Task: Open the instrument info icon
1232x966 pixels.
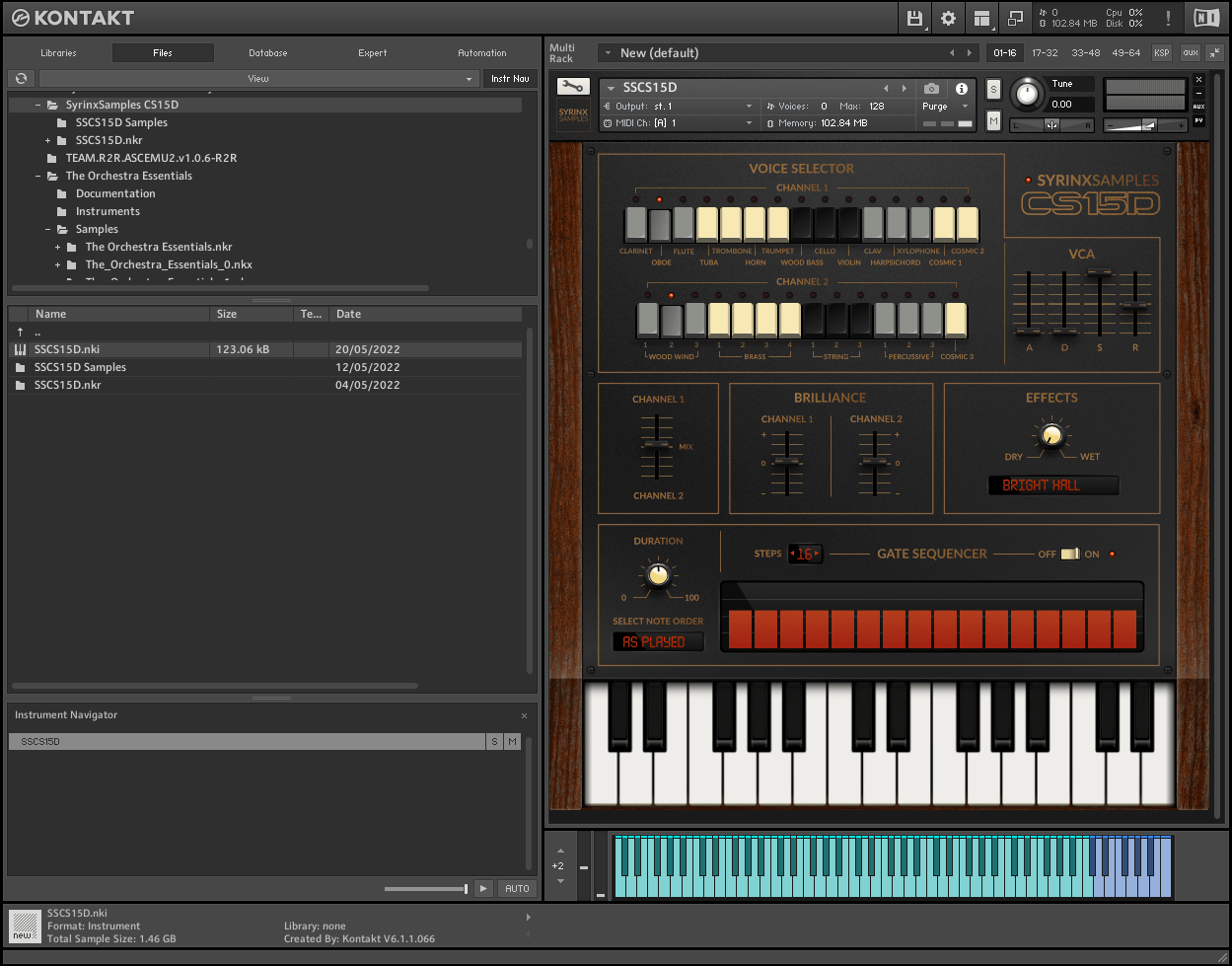Action: (x=962, y=89)
